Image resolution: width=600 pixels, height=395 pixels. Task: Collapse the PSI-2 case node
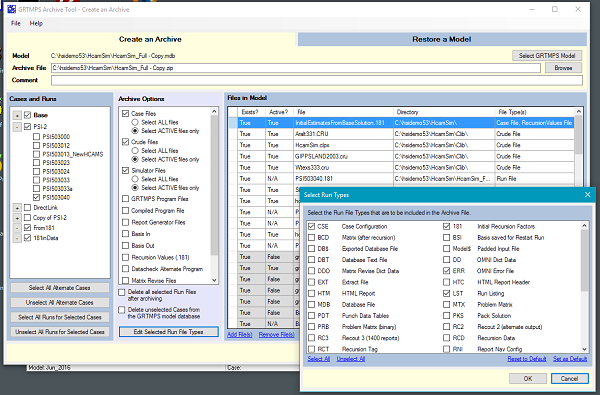tap(17, 127)
